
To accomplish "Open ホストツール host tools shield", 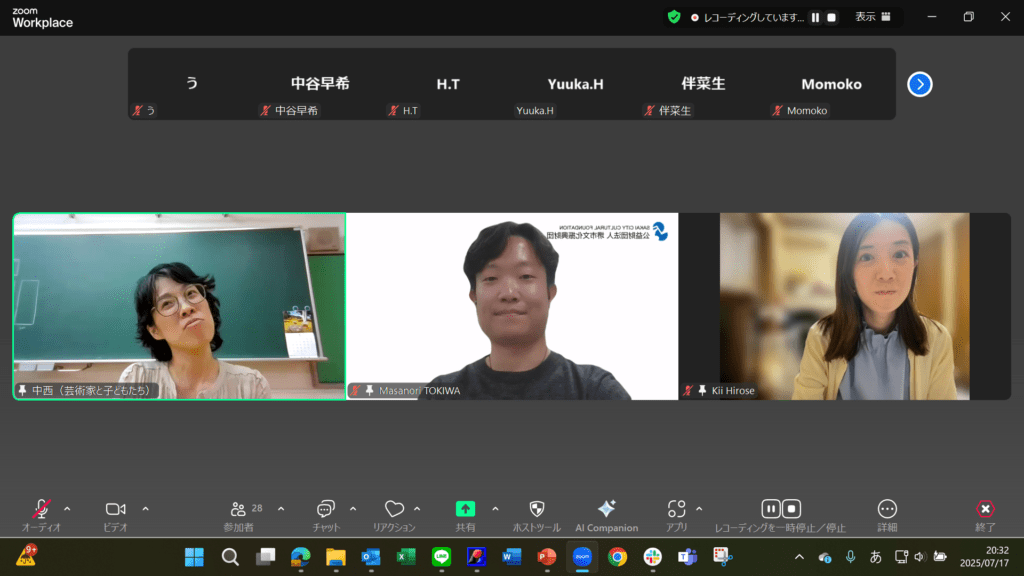I will tap(537, 509).
